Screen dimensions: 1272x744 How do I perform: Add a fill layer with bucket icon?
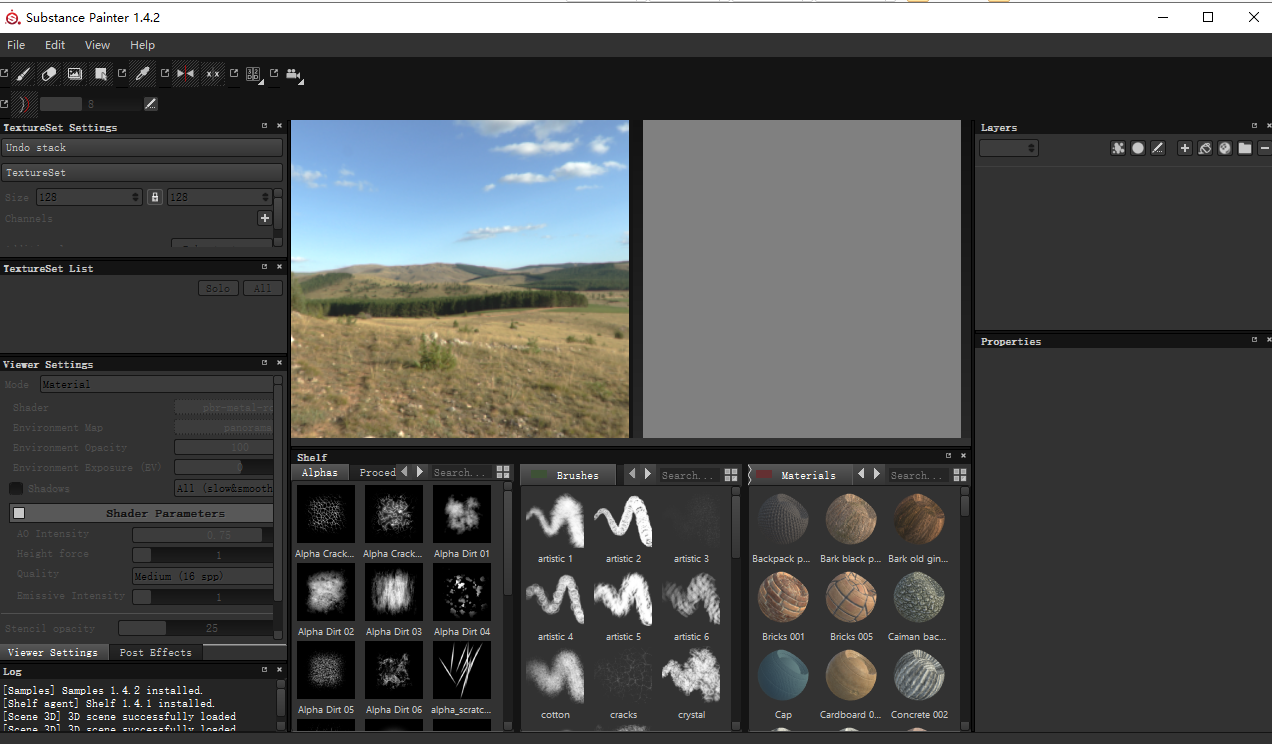click(1205, 148)
